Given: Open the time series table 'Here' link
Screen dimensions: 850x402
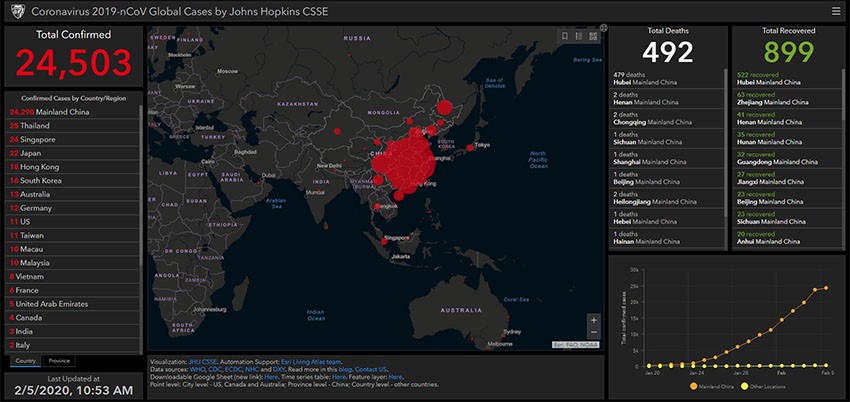Looking at the screenshot, I should (x=339, y=377).
